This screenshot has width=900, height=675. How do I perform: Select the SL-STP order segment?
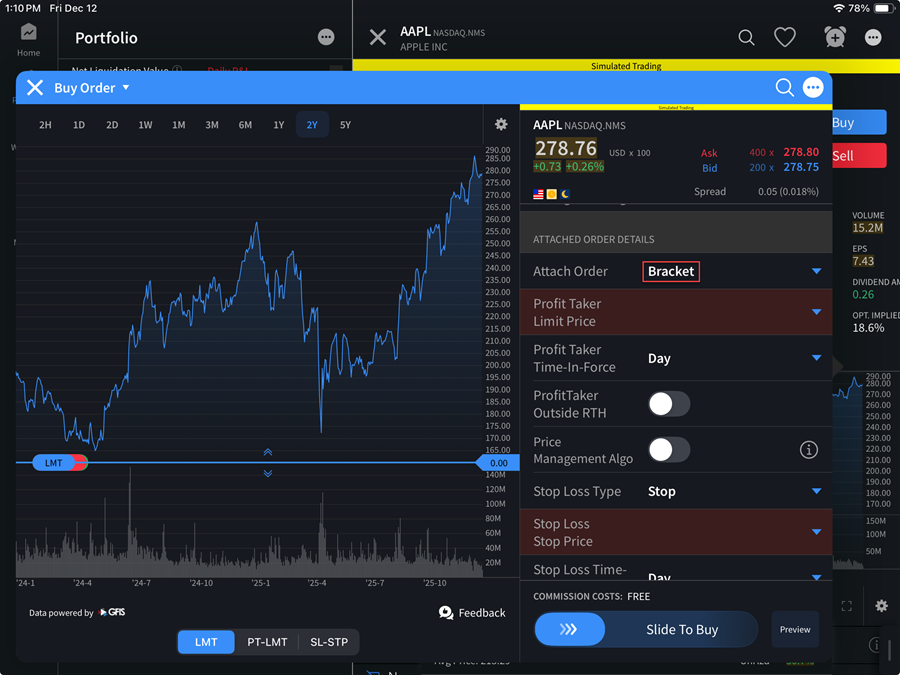pos(328,642)
